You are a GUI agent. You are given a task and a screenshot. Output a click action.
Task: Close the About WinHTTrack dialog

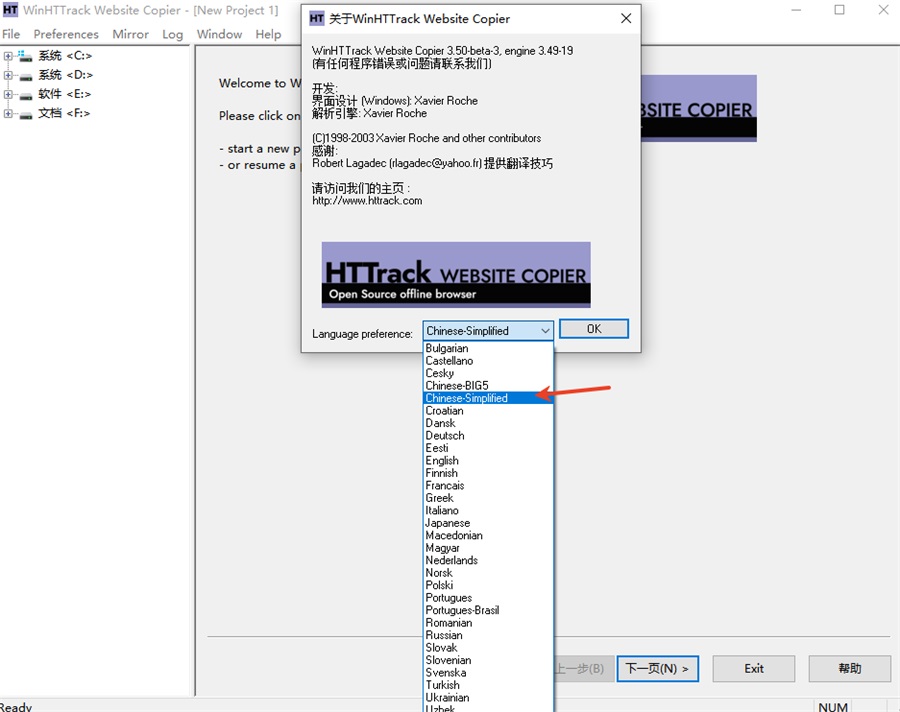(x=626, y=18)
